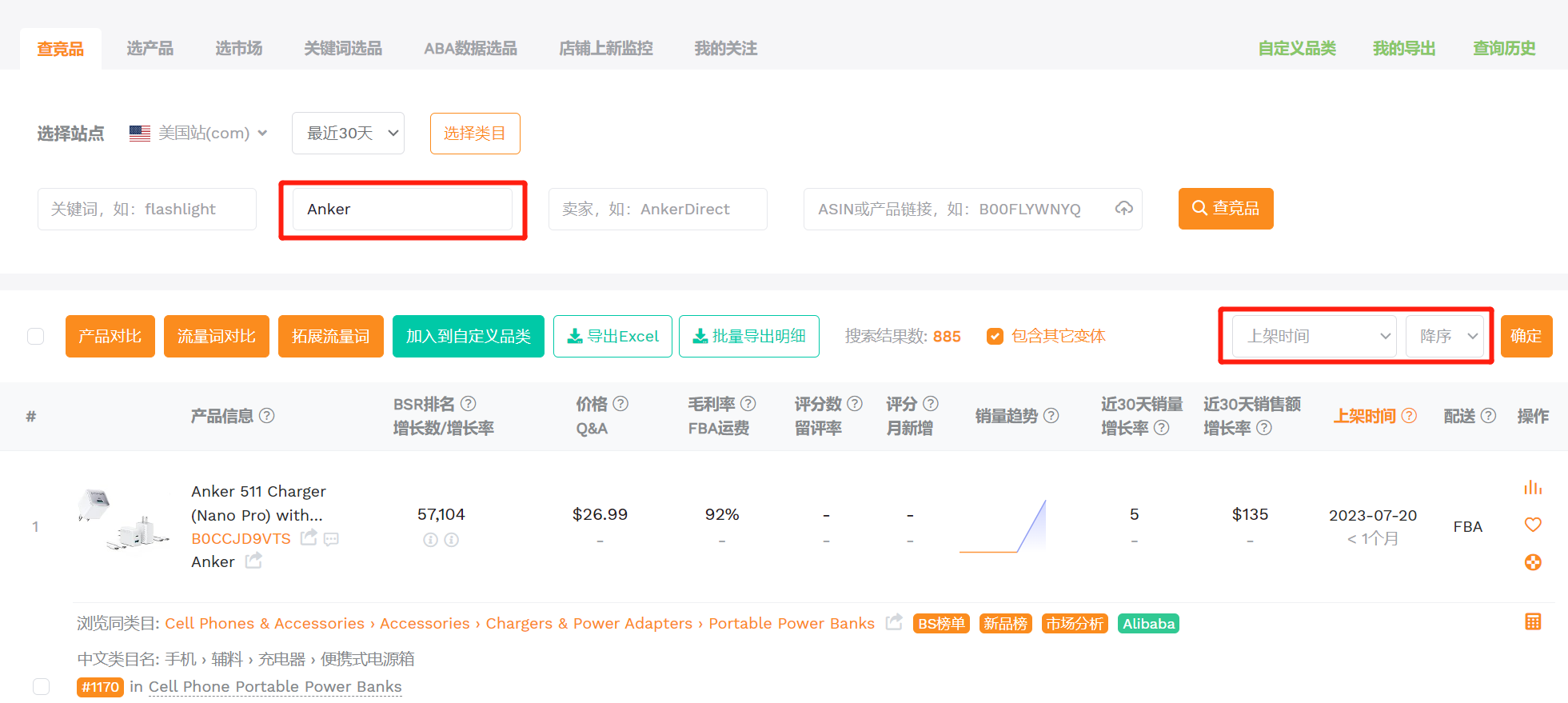Click help icon beside 产品信息 header
Image resolution: width=1568 pixels, height=703 pixels.
tap(267, 415)
